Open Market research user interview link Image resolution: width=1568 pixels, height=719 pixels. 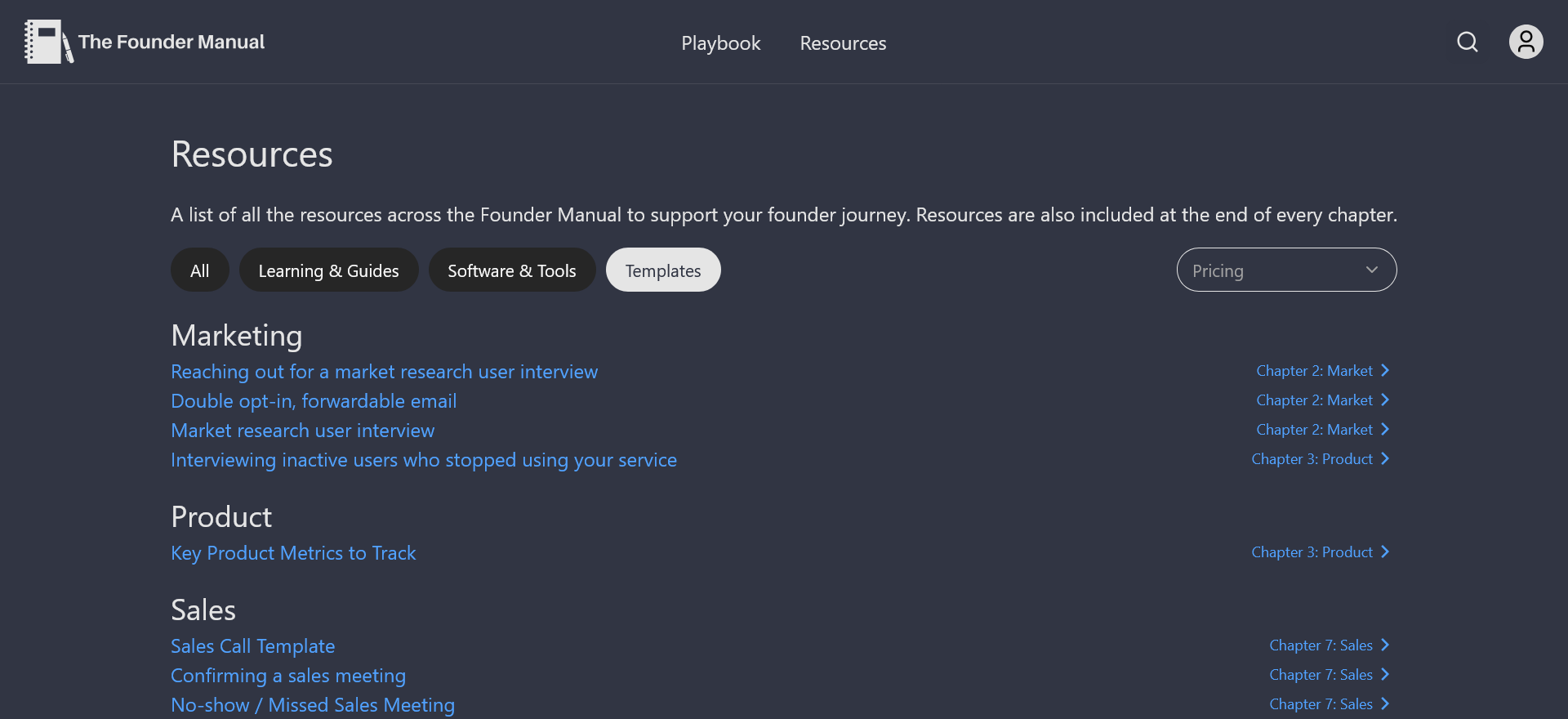coord(302,431)
